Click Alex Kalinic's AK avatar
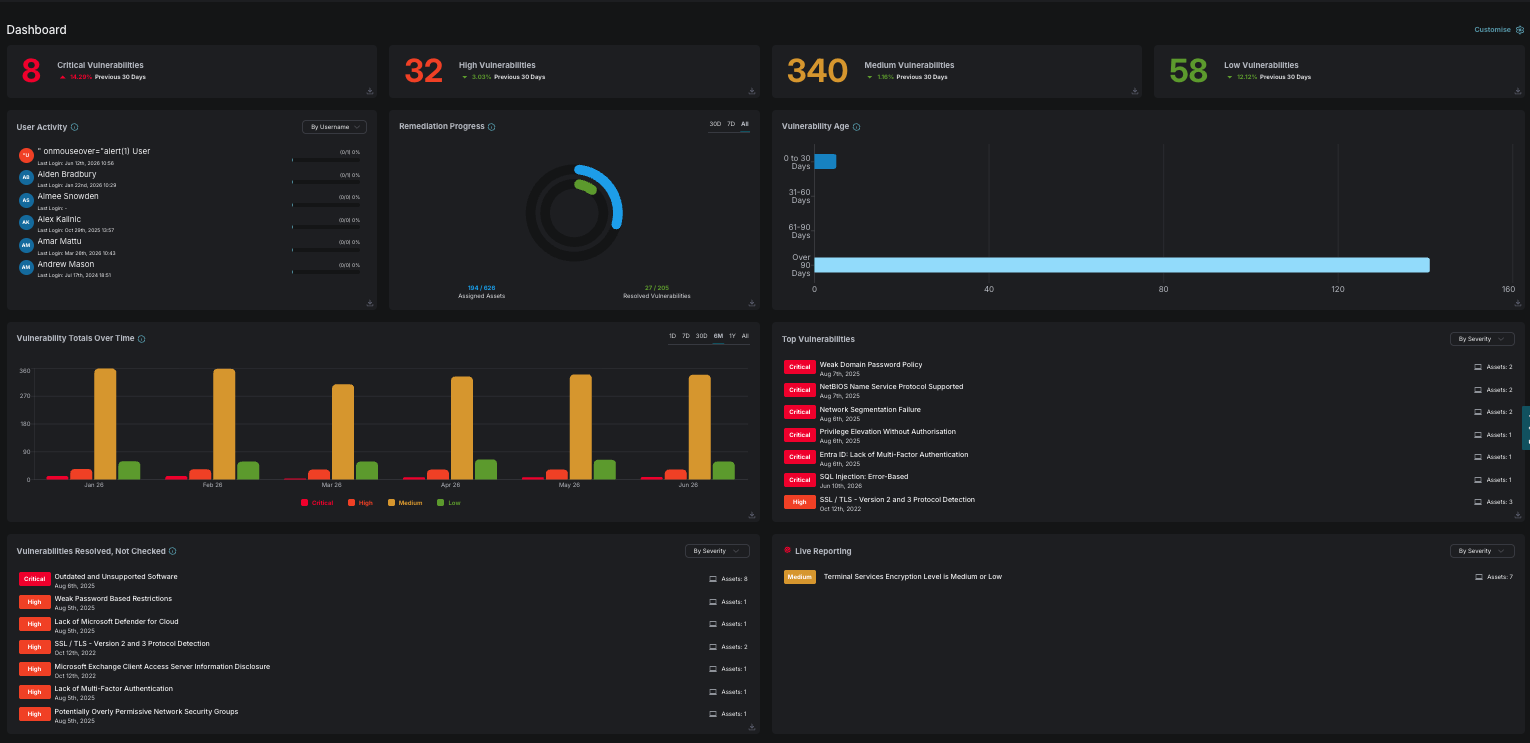The width and height of the screenshot is (1530, 743). pyautogui.click(x=27, y=222)
